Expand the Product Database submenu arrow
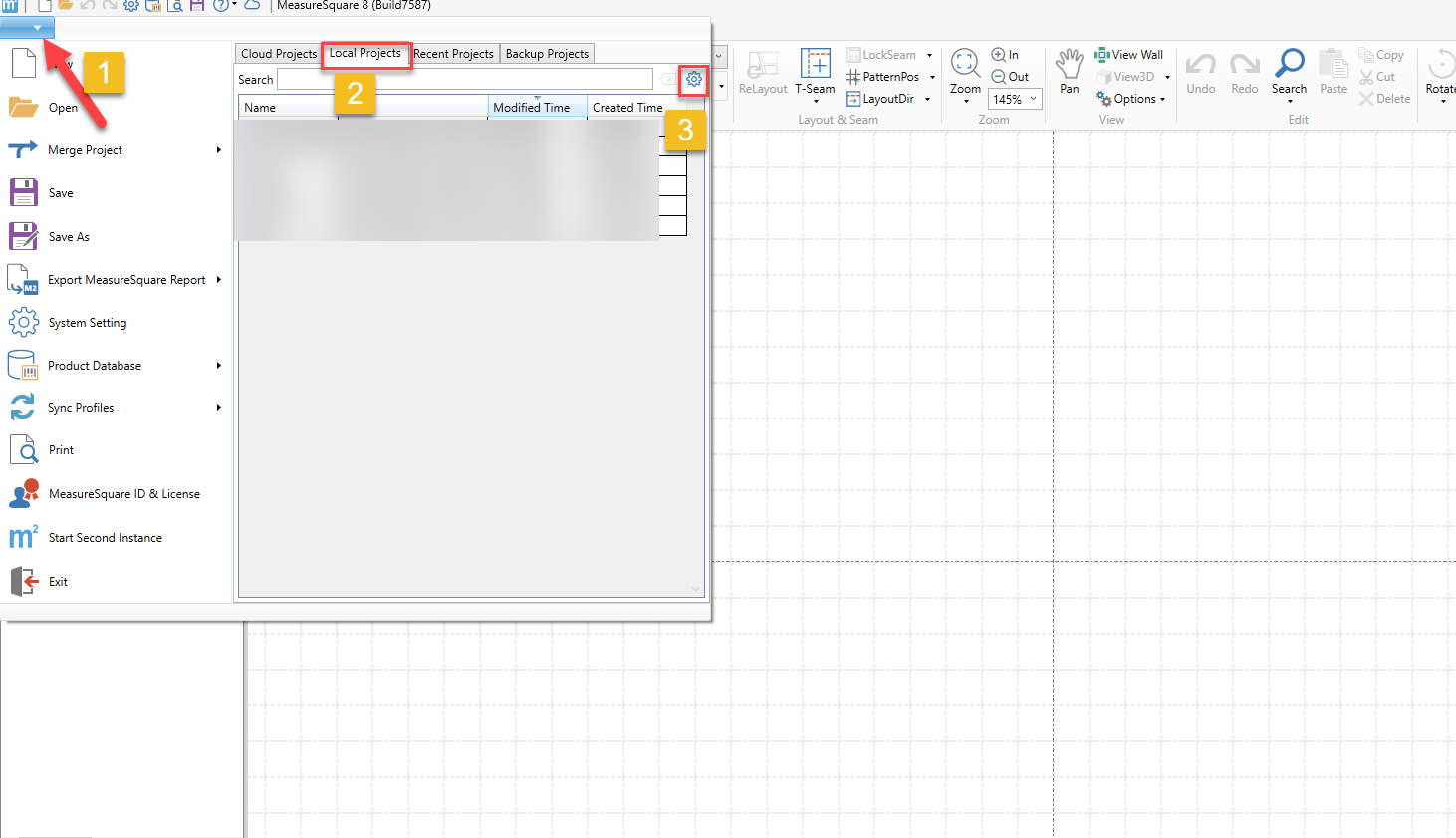The width and height of the screenshot is (1456, 838). [219, 366]
